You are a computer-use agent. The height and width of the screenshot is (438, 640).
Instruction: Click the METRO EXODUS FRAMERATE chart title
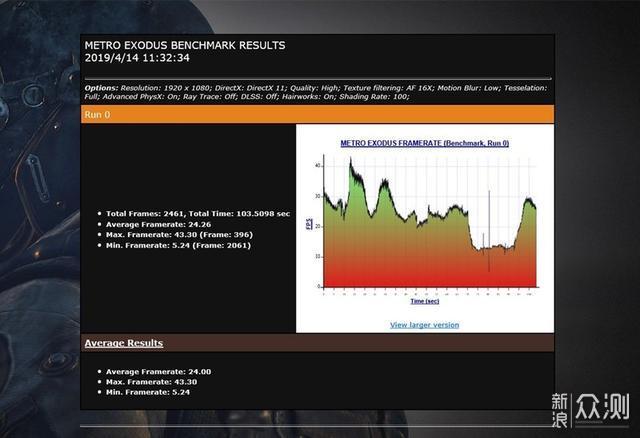click(x=424, y=143)
